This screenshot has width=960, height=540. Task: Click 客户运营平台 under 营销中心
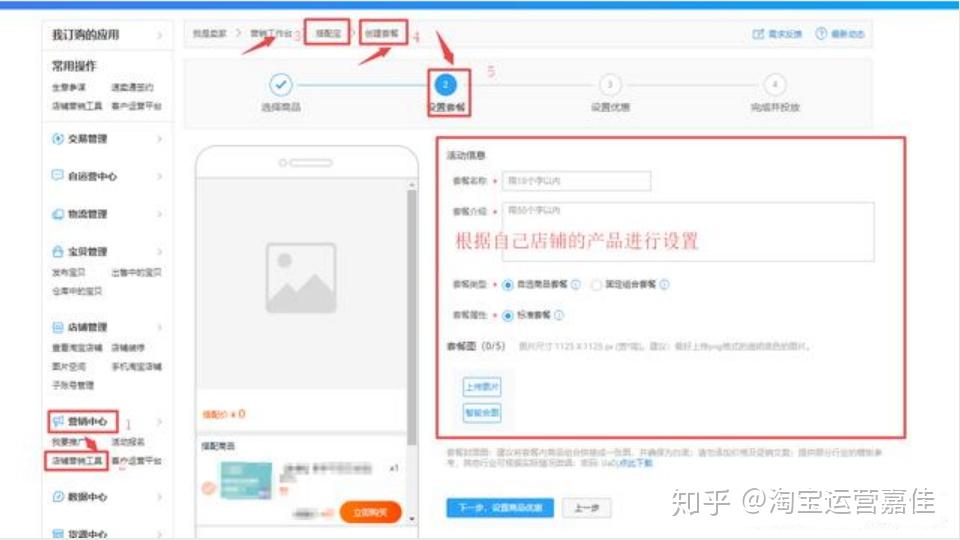(136, 460)
